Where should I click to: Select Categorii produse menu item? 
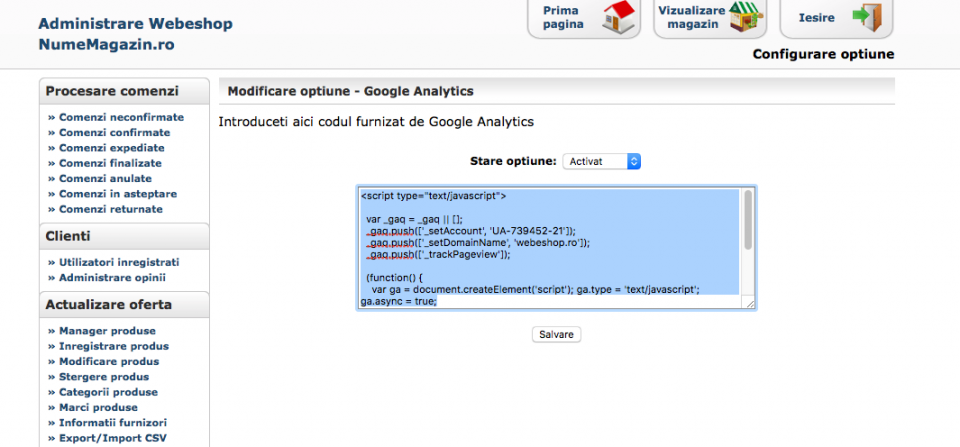point(108,392)
